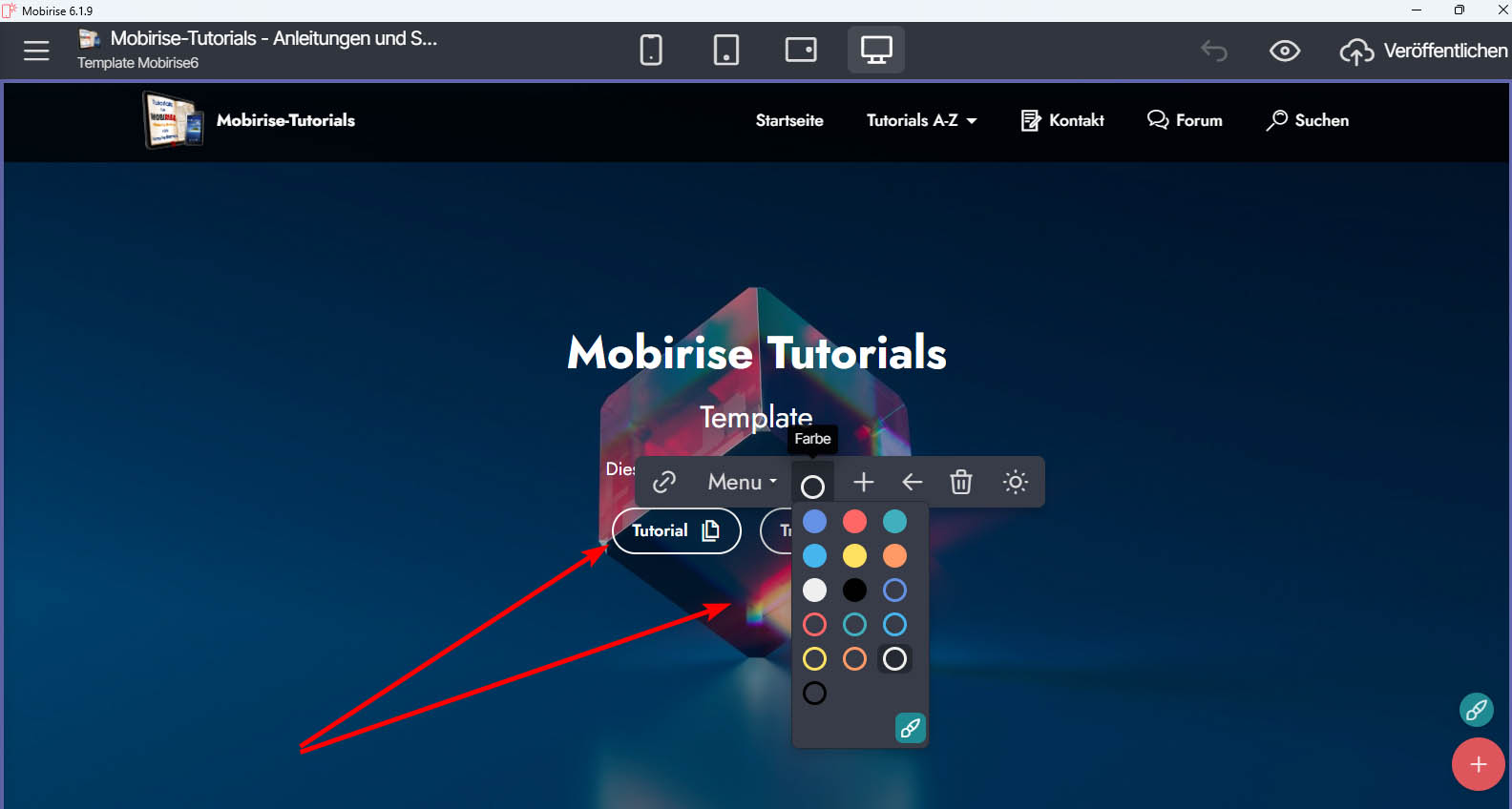Viewport: 1512px width, 809px height.
Task: Open the Suchen search menu item
Action: pos(1308,120)
